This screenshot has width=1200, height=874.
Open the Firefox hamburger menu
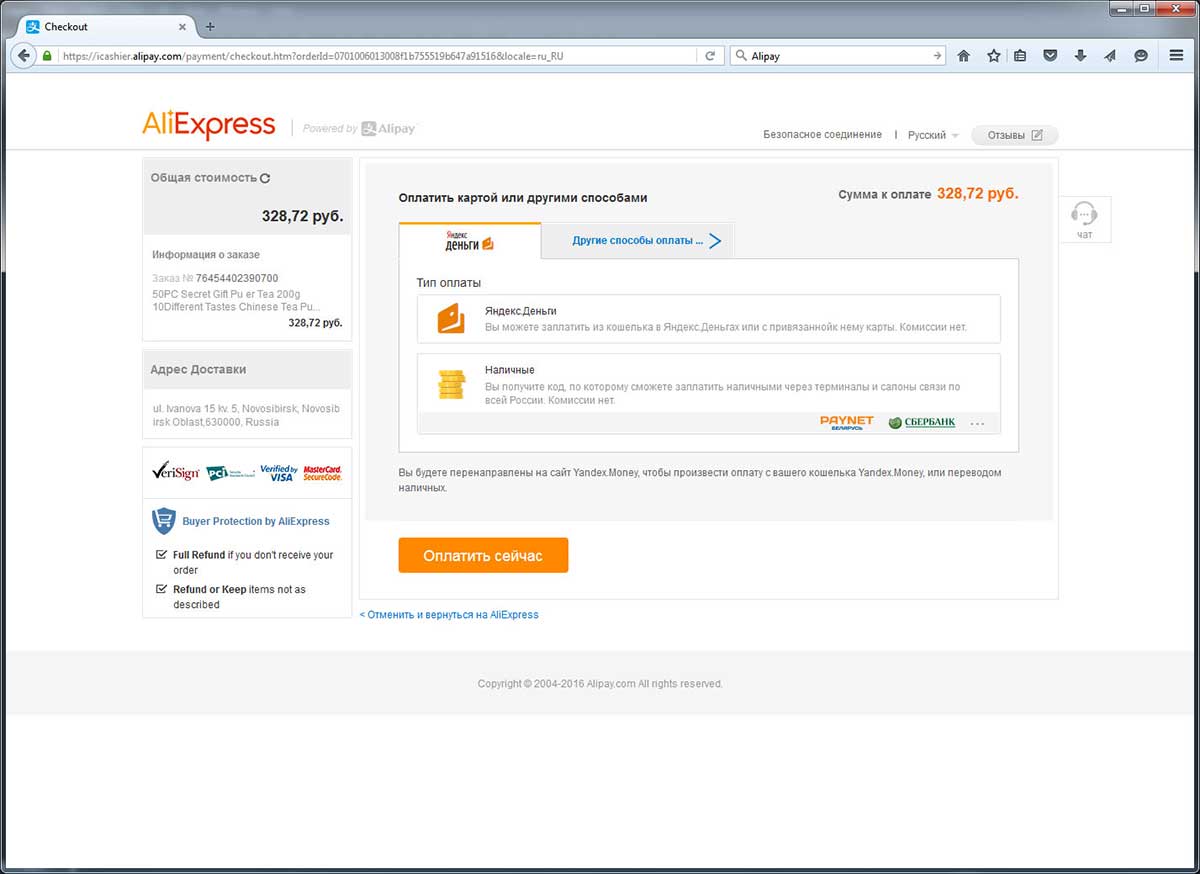pyautogui.click(x=1177, y=56)
